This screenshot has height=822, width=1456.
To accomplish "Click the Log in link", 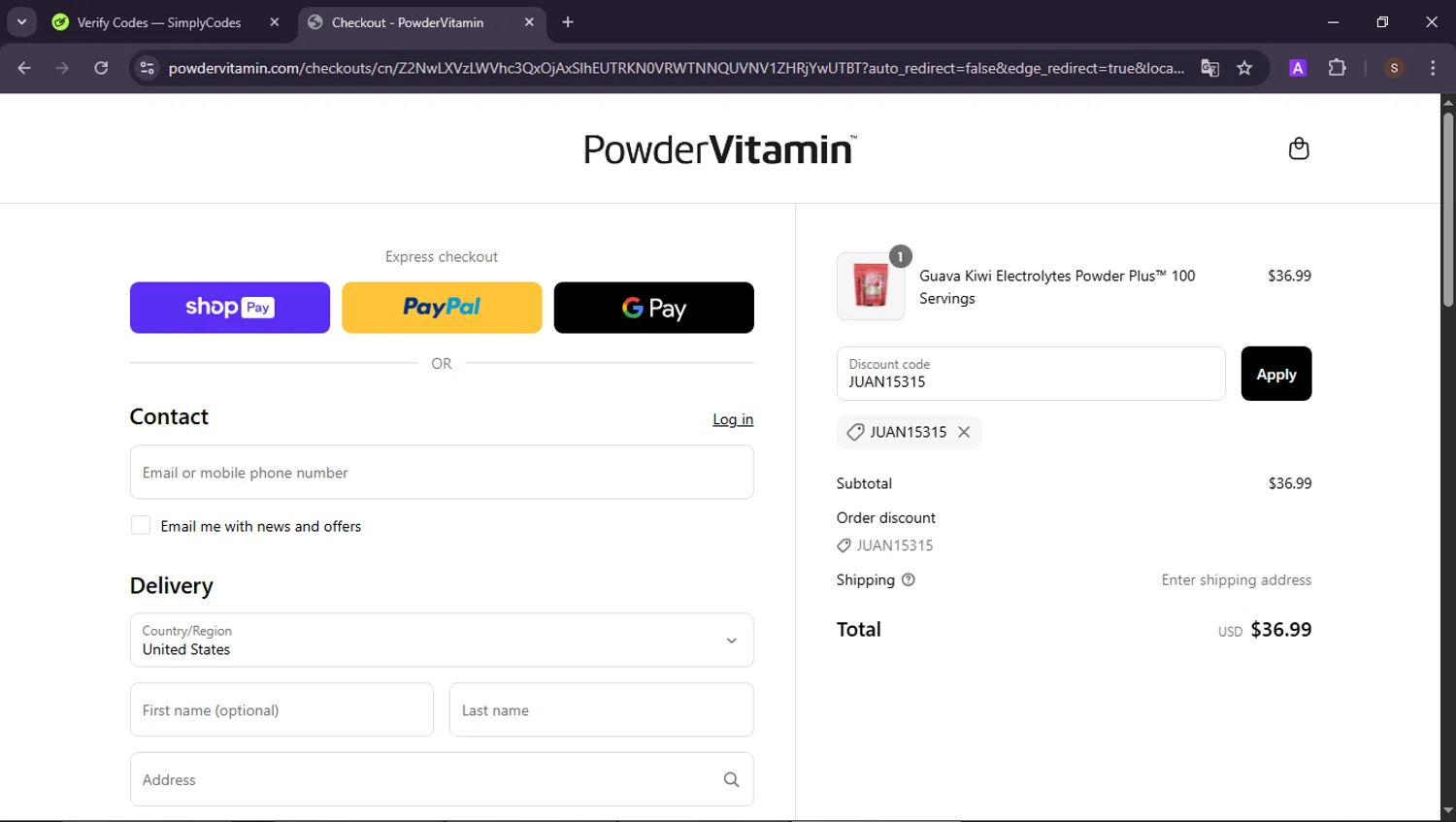I will pyautogui.click(x=733, y=419).
